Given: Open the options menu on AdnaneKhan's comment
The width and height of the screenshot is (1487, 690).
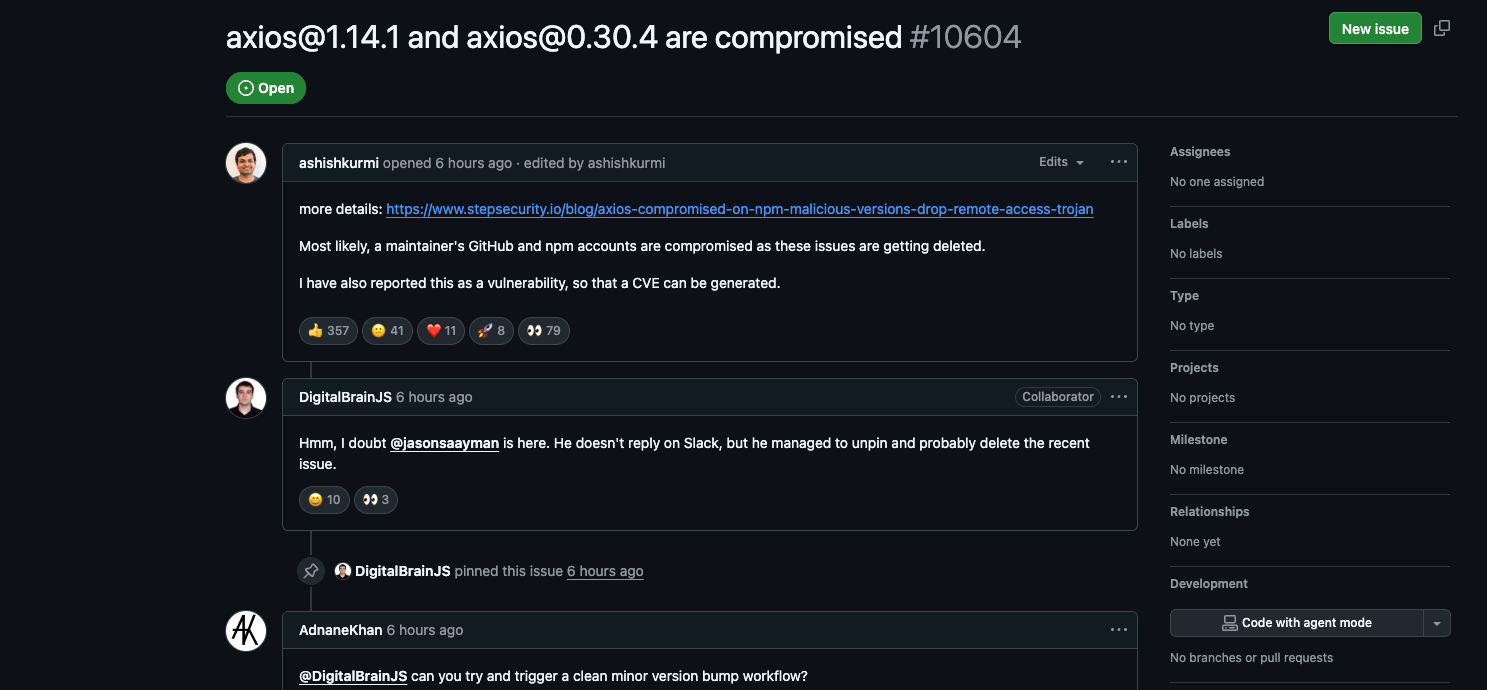Looking at the screenshot, I should click(x=1118, y=629).
